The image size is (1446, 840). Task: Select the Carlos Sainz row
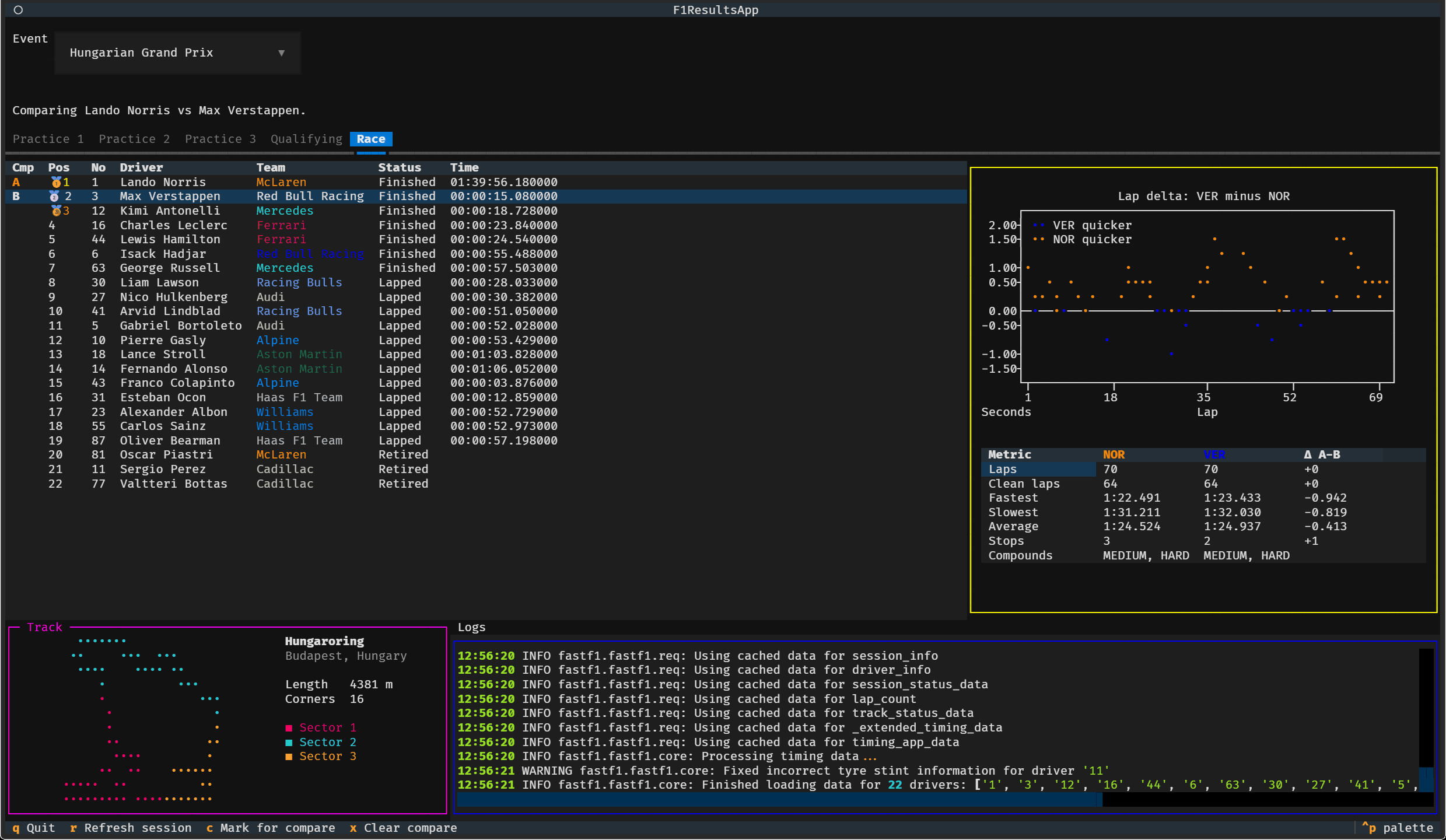tap(486, 426)
